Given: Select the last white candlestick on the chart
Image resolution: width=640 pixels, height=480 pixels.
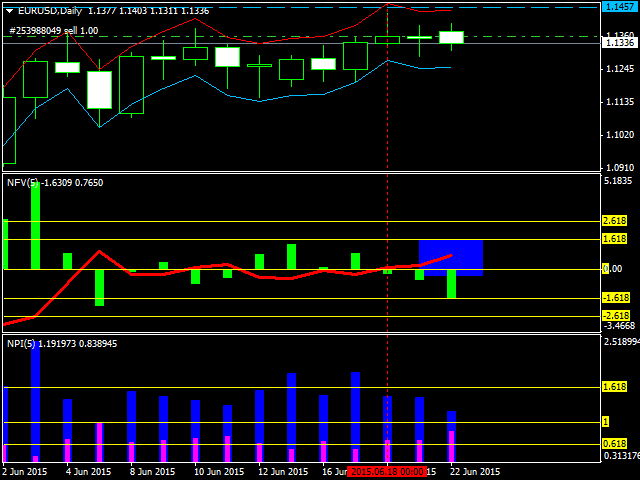Looking at the screenshot, I should (x=451, y=37).
